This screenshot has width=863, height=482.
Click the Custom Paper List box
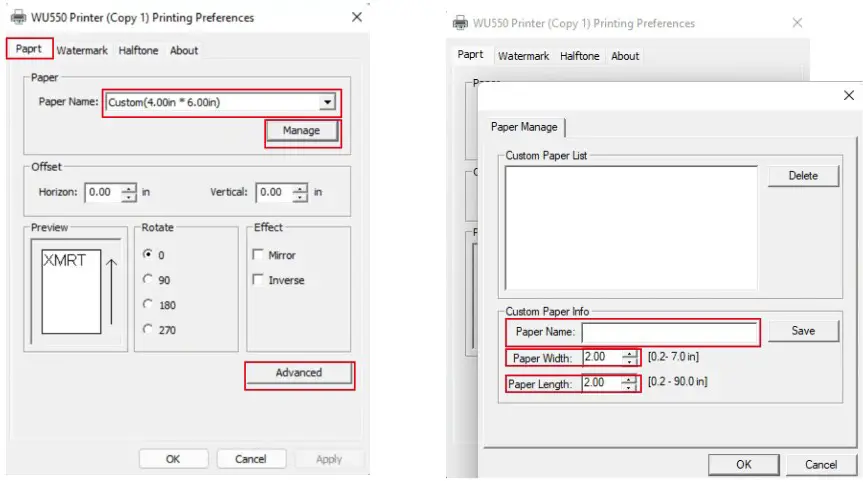pos(631,228)
